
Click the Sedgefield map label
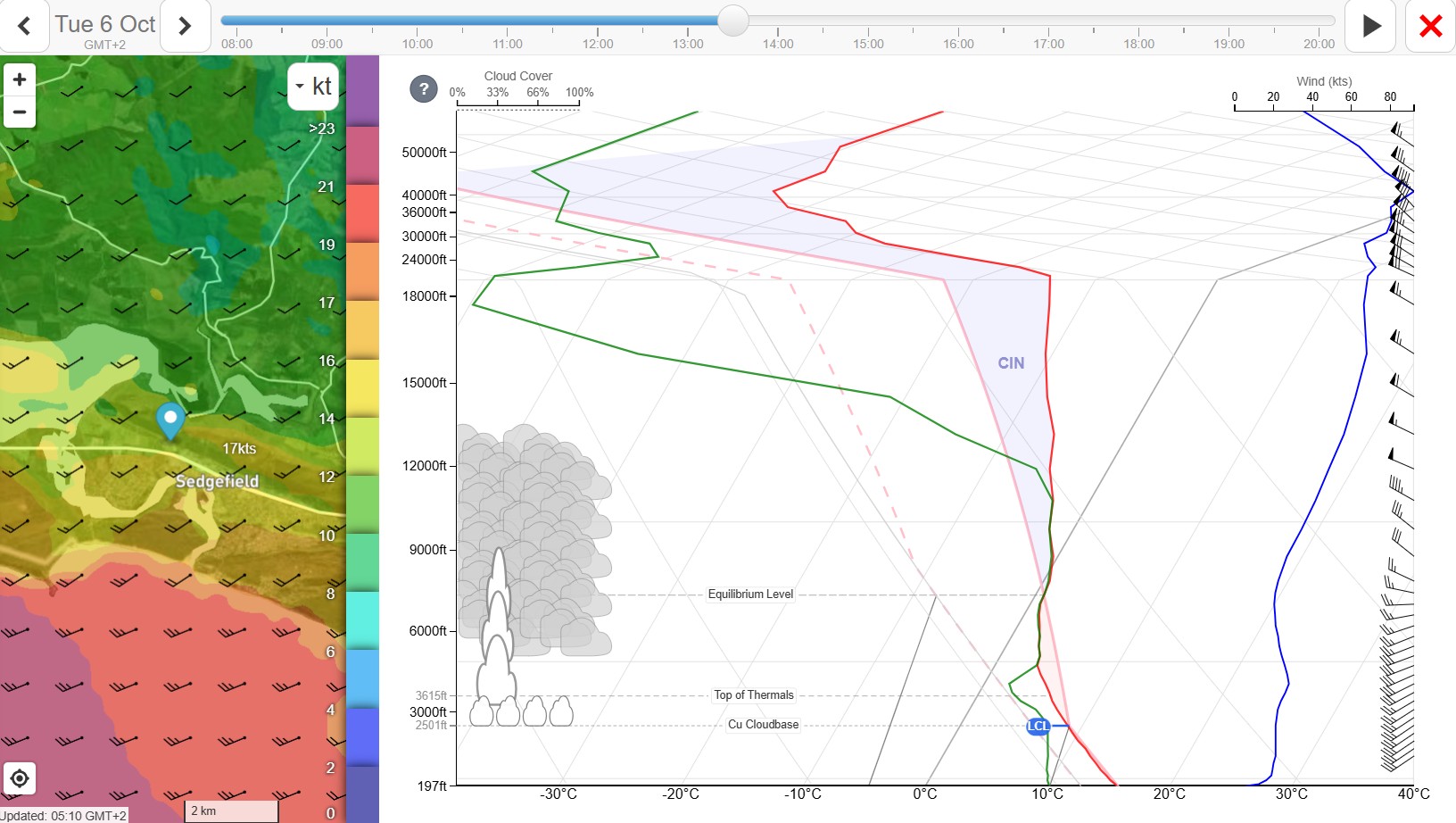pyautogui.click(x=217, y=481)
